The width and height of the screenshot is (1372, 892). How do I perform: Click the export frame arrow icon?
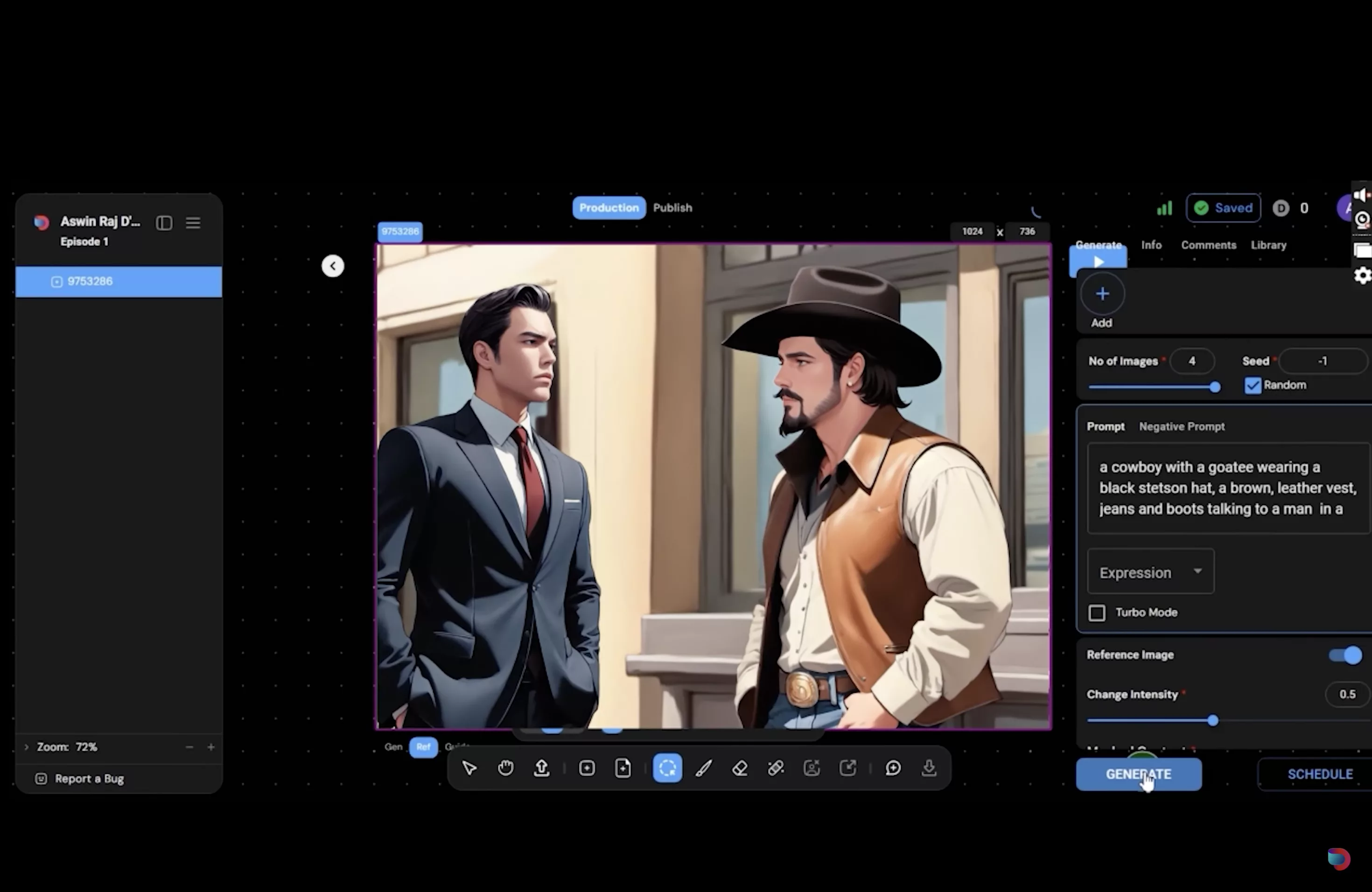click(x=848, y=768)
